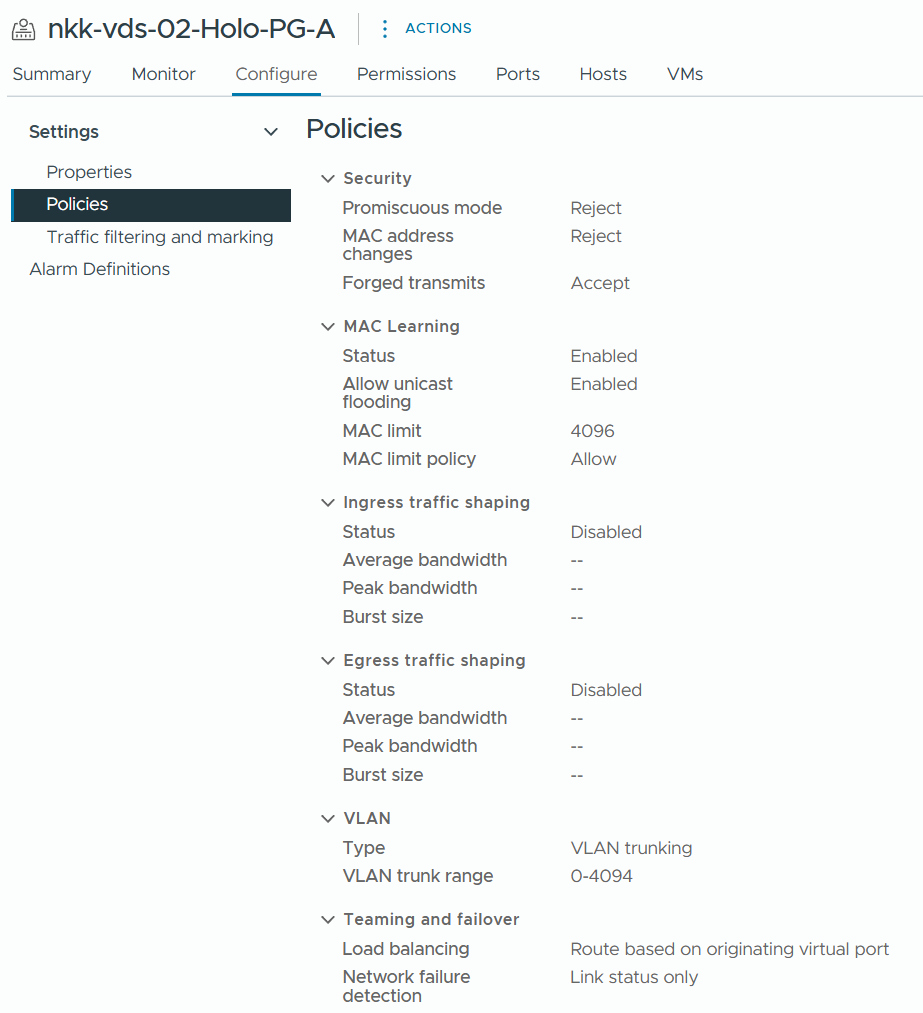Go to the Permissions tab
Viewport: 923px width, 1013px height.
pos(406,74)
